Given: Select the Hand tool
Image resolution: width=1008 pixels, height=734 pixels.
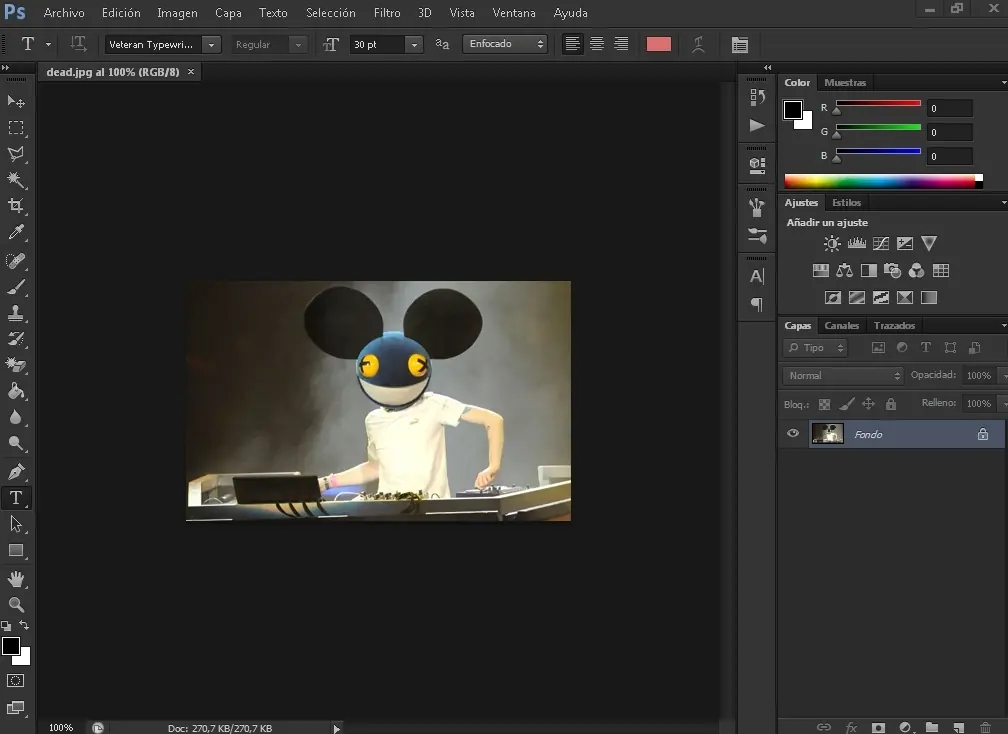Looking at the screenshot, I should point(16,579).
